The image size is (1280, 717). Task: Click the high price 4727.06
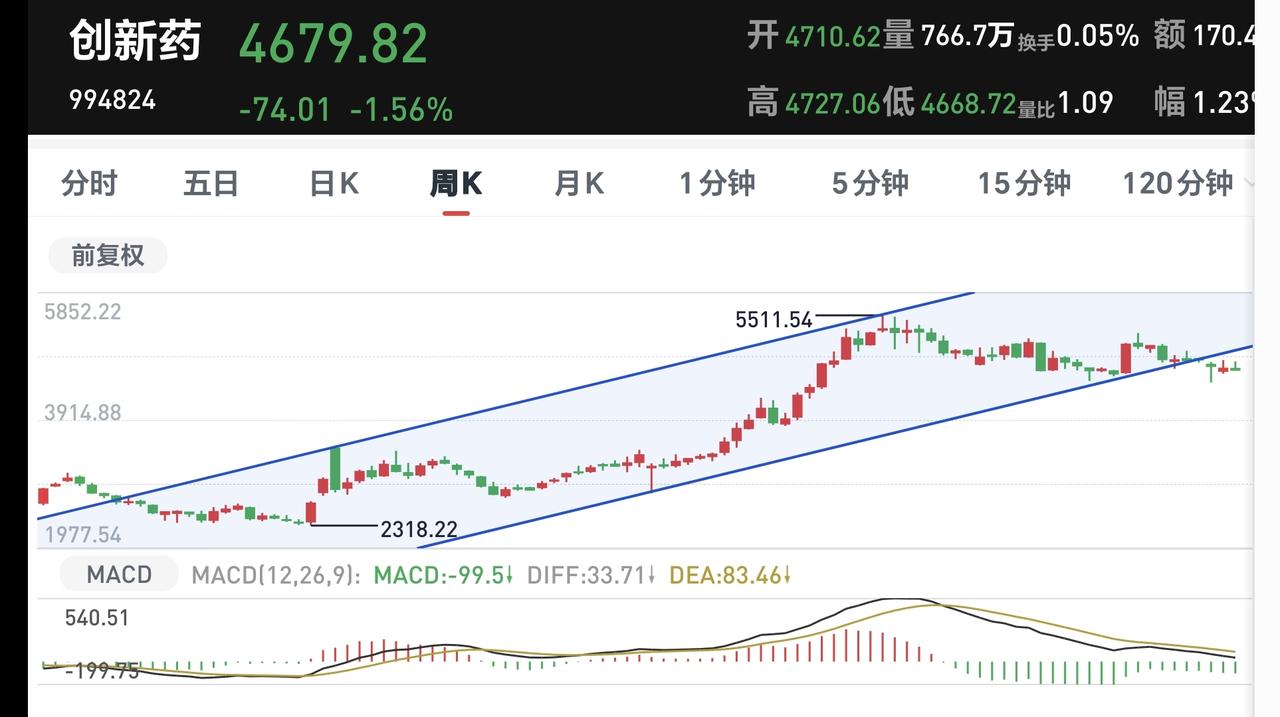pyautogui.click(x=832, y=102)
